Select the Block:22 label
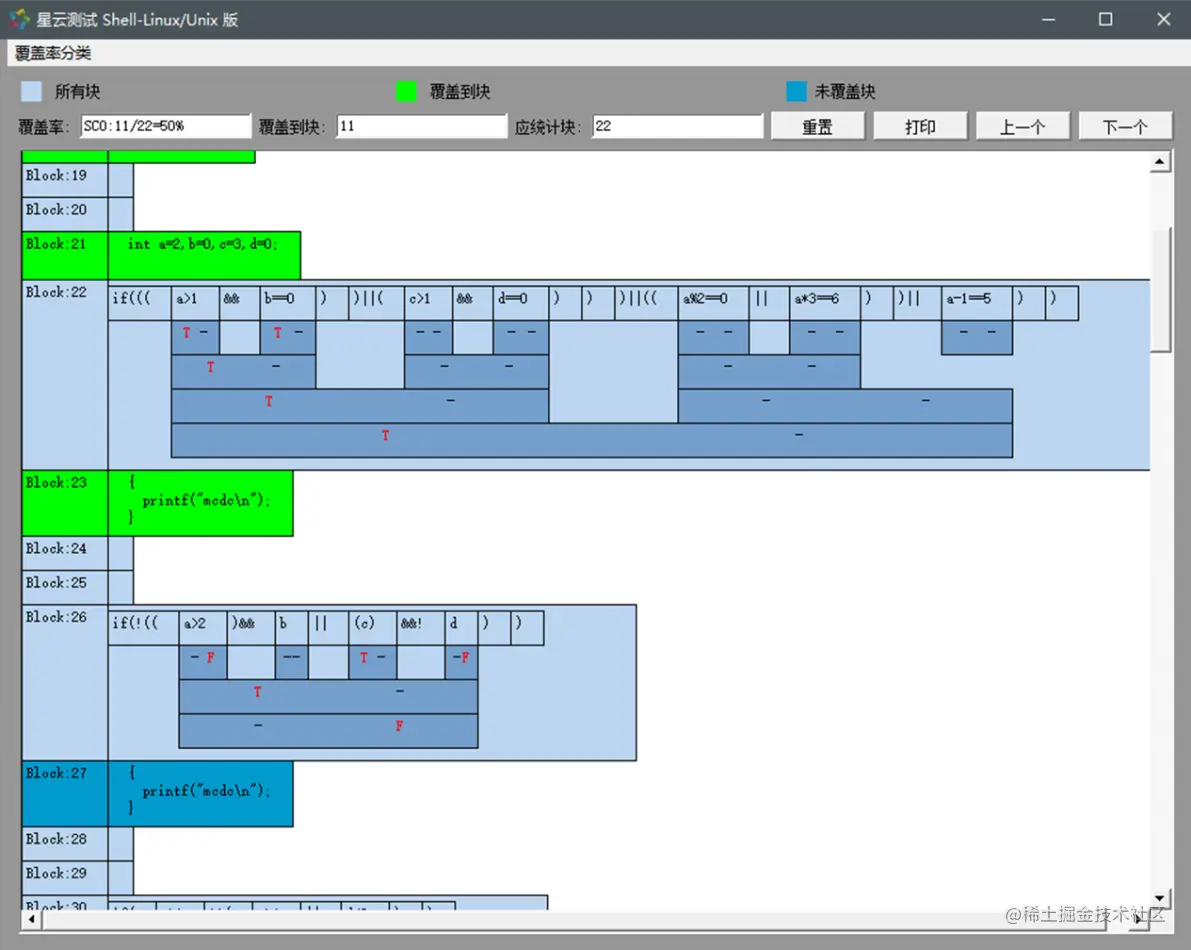This screenshot has height=950, width=1191. (x=65, y=374)
